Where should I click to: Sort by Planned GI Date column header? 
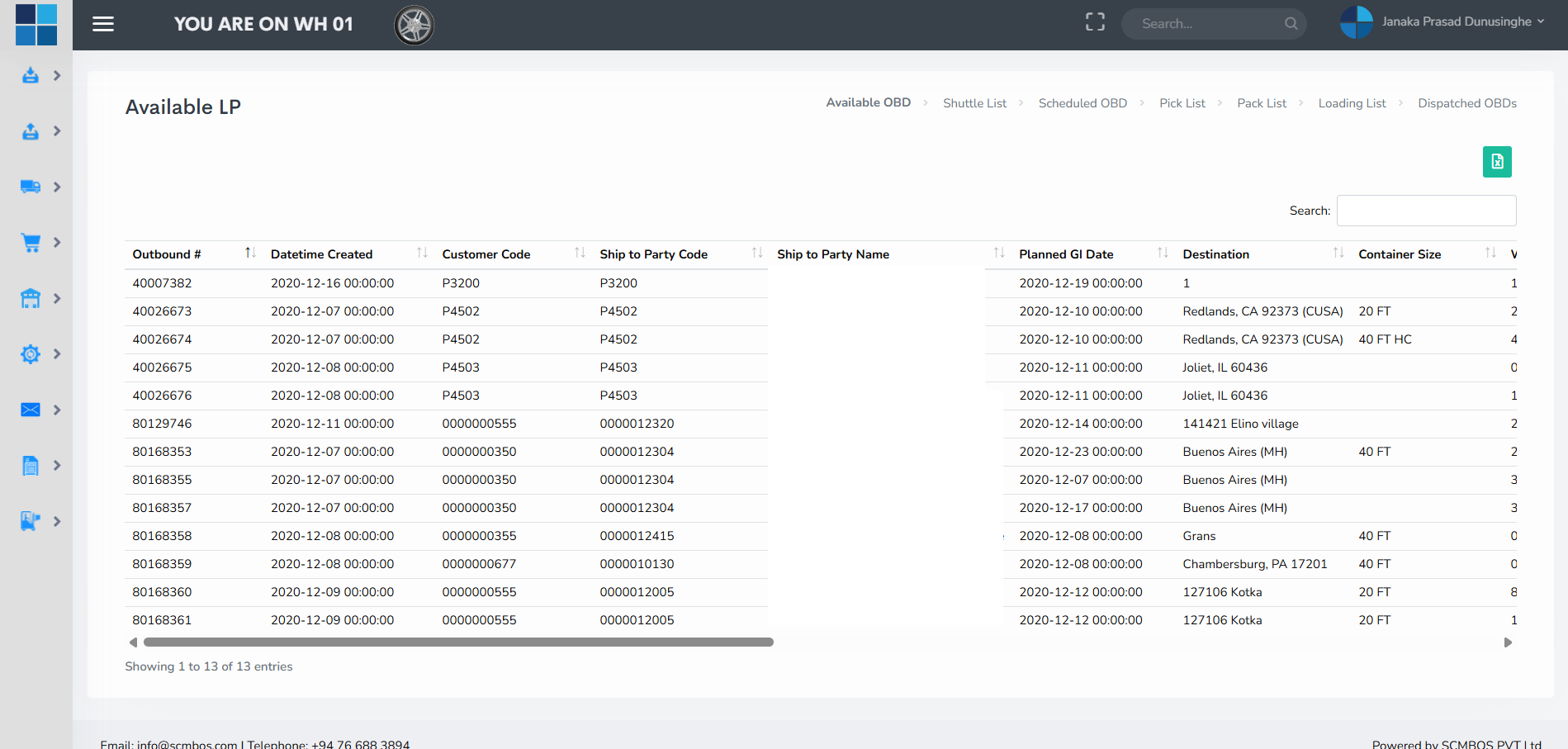pyautogui.click(x=1093, y=254)
